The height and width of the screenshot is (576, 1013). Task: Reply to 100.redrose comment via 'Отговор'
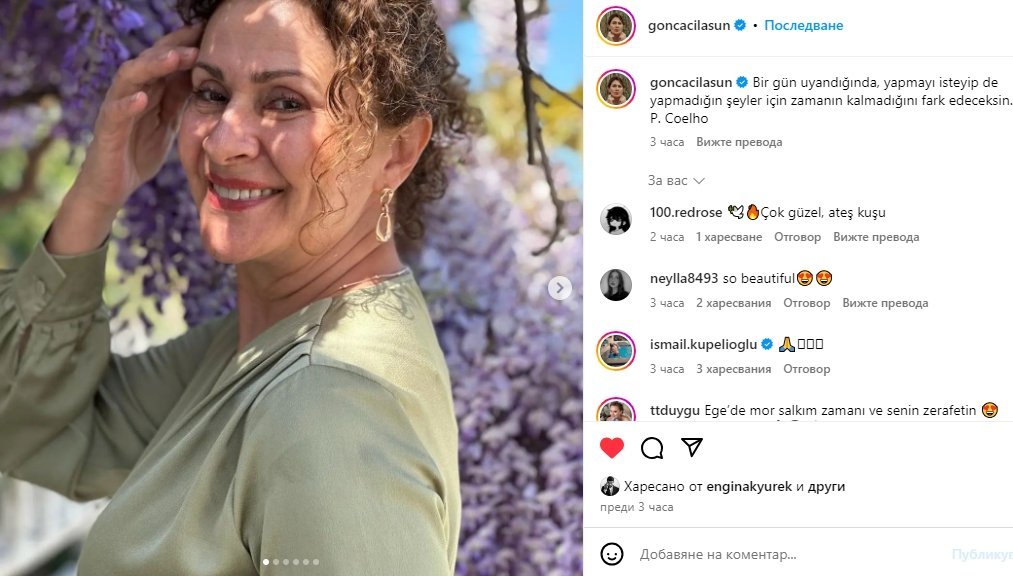point(798,237)
